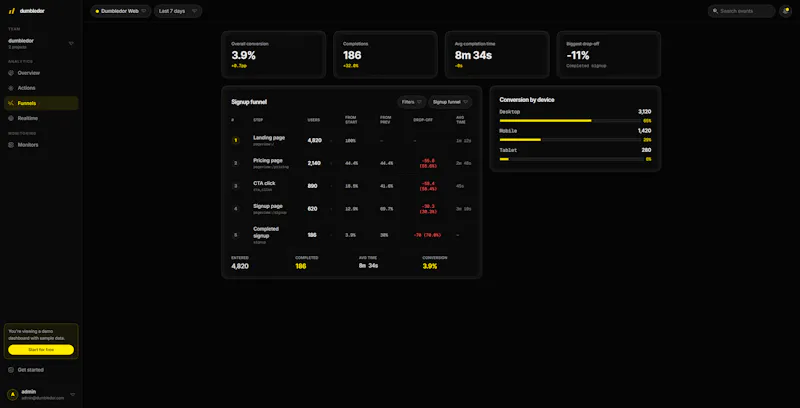Click the 18.5% from-start value
800x408 pixels.
(x=351, y=186)
